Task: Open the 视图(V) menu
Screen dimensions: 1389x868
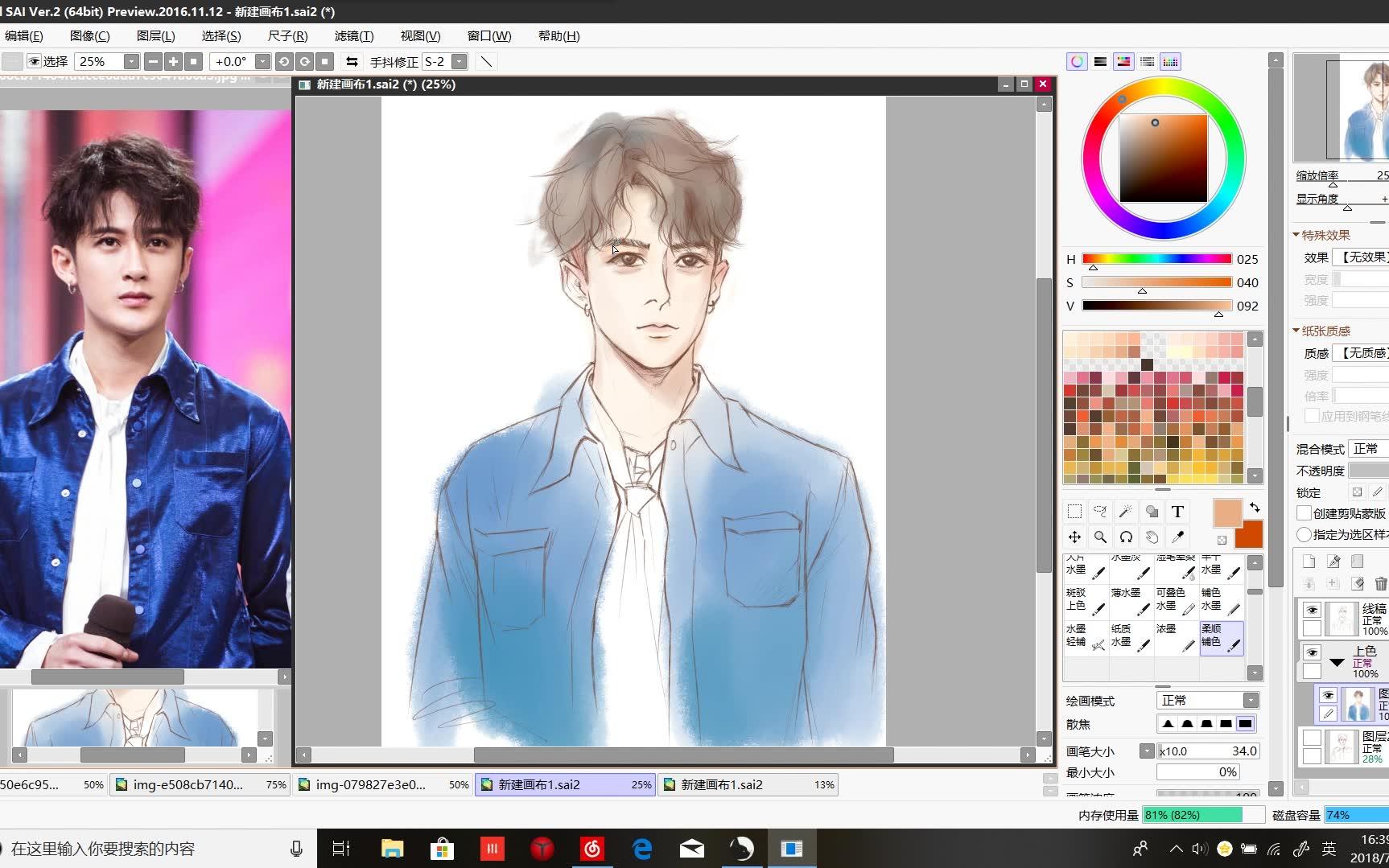Action: click(420, 35)
